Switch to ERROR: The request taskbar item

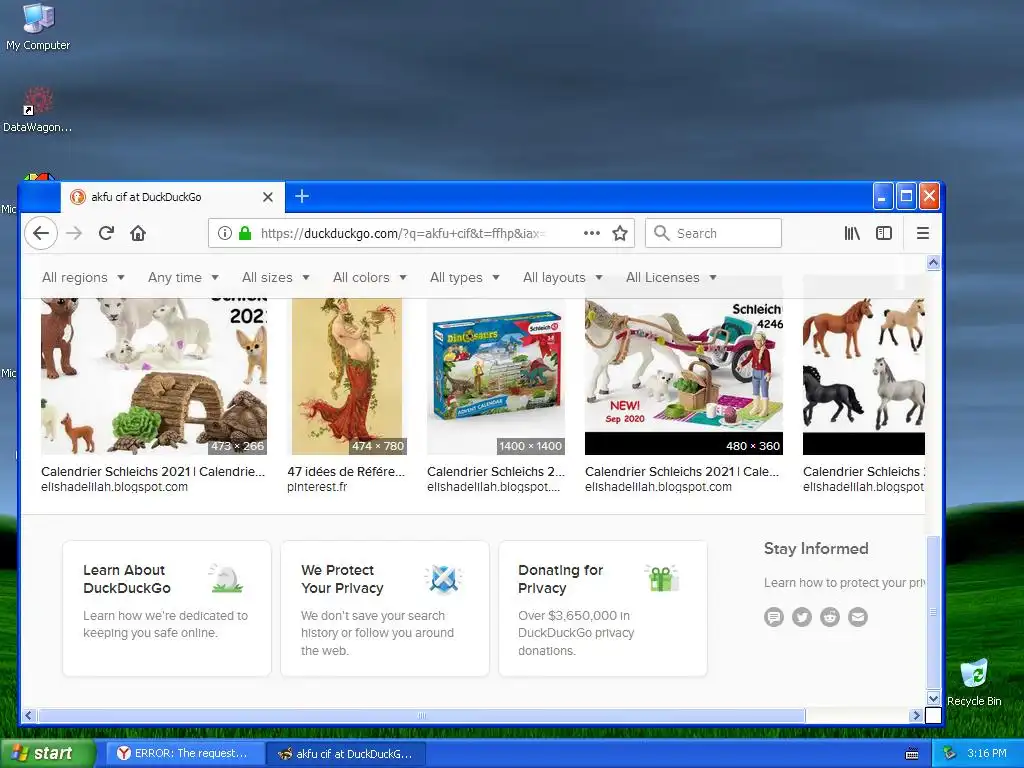pyautogui.click(x=185, y=753)
